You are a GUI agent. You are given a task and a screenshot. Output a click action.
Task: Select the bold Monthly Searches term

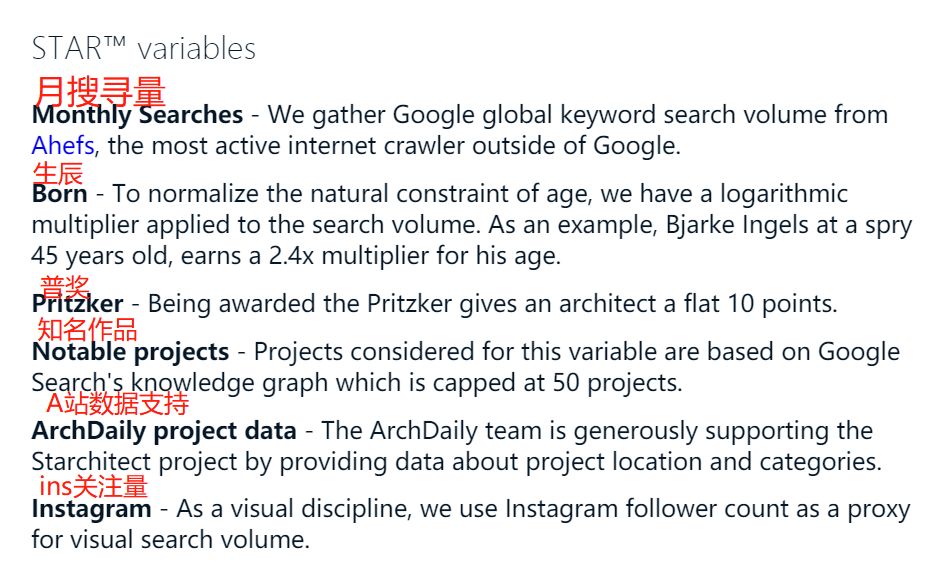coord(137,115)
